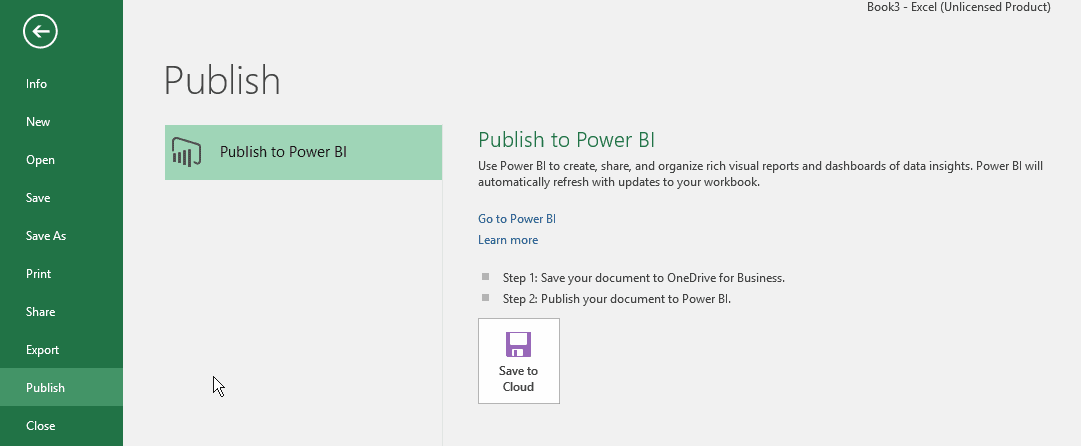Click the Power BI chart icon
This screenshot has height=446, width=1081.
(188, 152)
